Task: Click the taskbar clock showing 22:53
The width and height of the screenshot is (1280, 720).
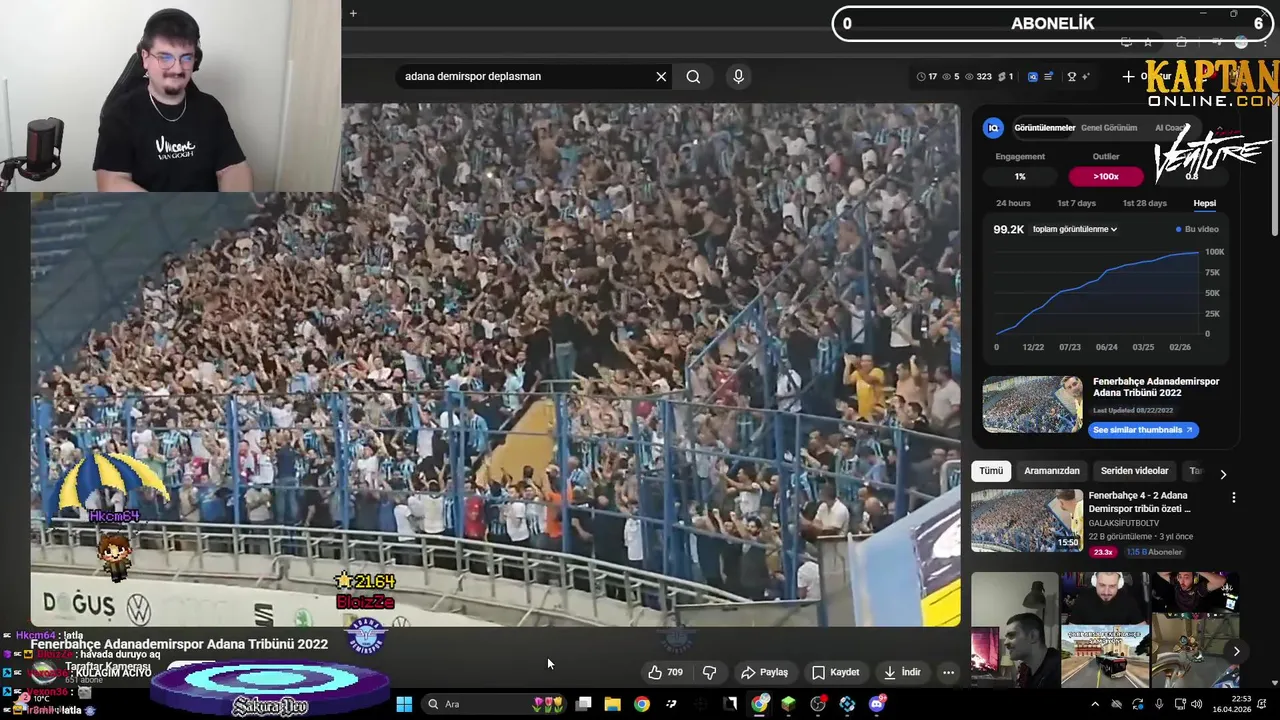Action: point(1234,704)
